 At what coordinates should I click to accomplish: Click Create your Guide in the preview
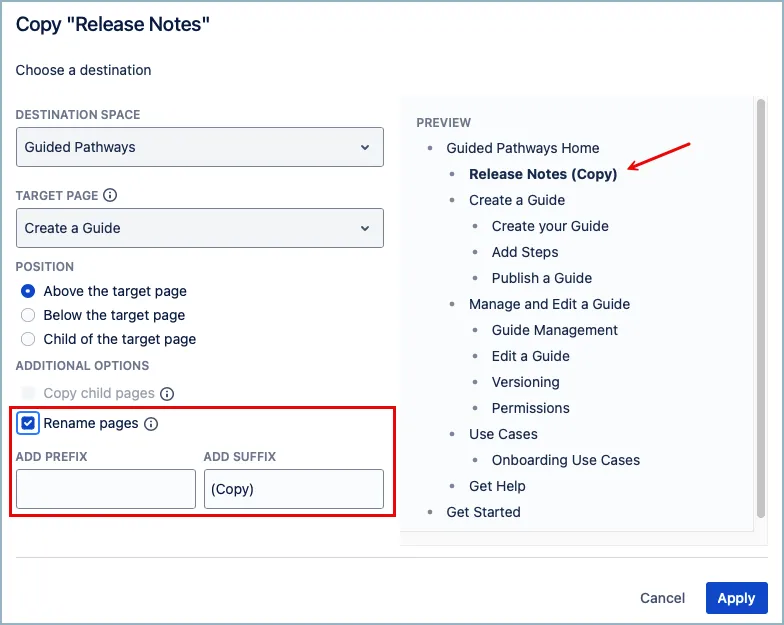(x=550, y=226)
